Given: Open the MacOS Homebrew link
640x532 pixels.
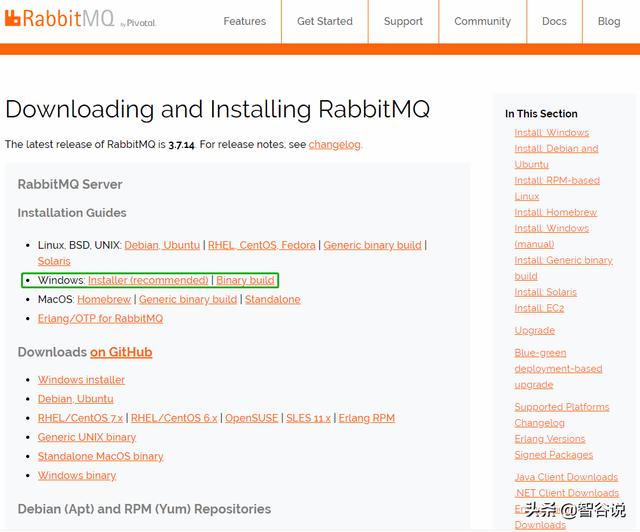Looking at the screenshot, I should (x=104, y=299).
